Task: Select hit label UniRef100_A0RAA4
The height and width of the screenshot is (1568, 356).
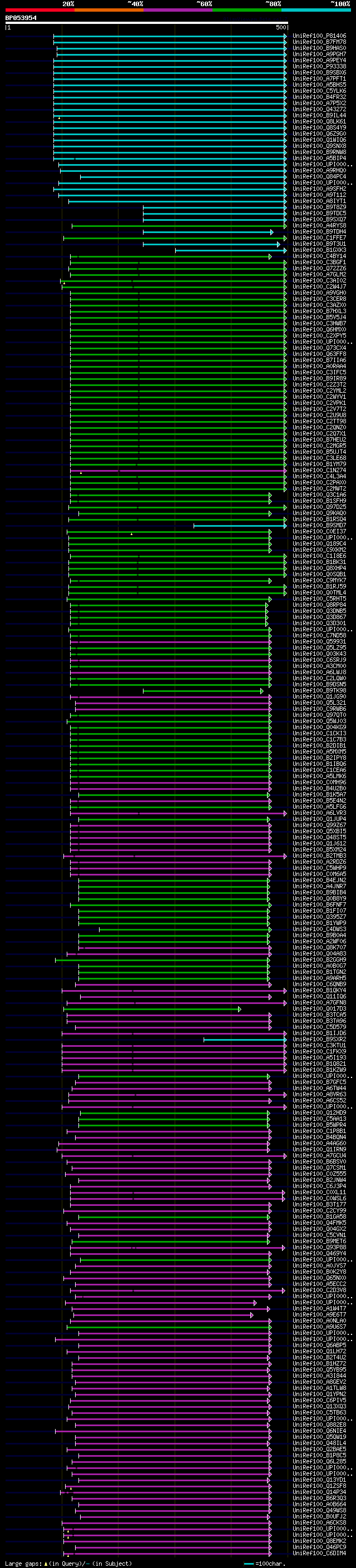Action: pos(319,367)
